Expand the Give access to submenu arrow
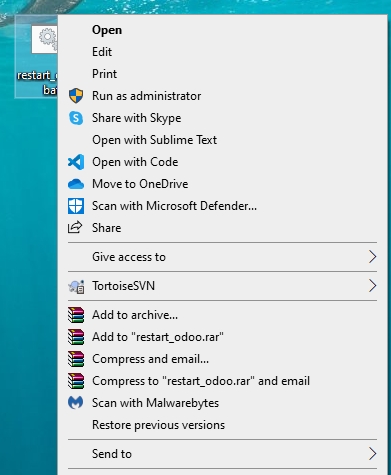391x475 pixels. tap(373, 257)
